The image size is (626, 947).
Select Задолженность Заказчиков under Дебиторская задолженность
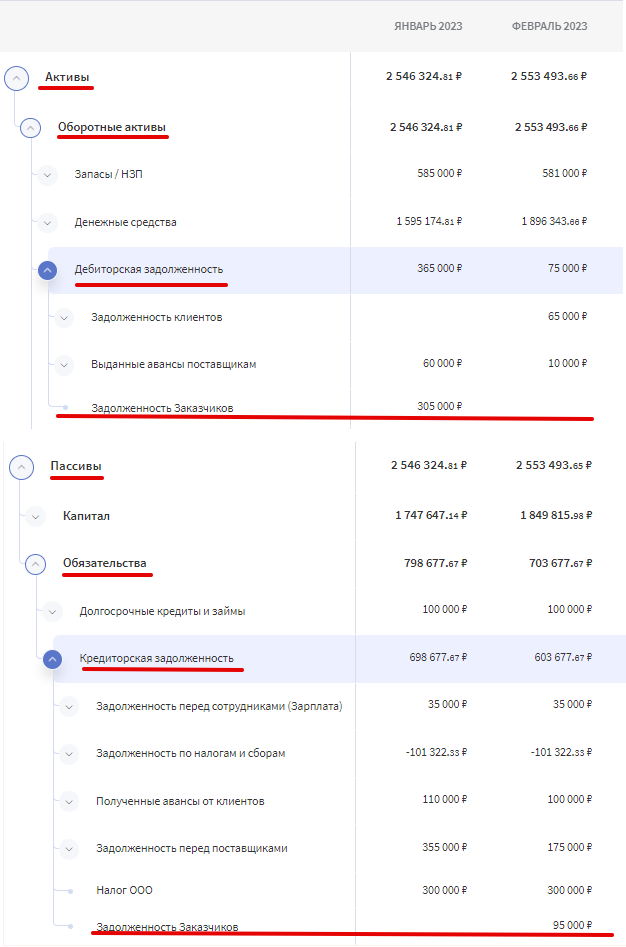pos(162,408)
